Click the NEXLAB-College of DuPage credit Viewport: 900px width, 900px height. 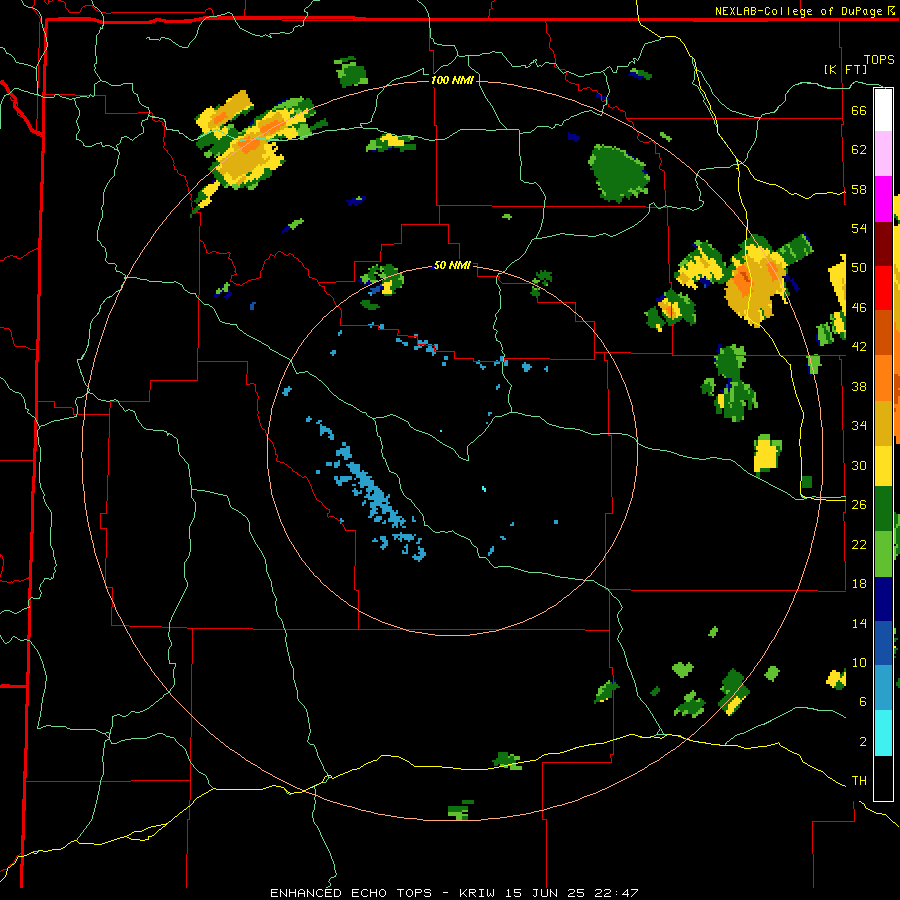coord(804,11)
